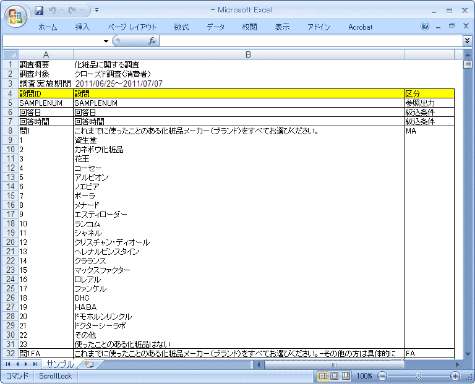Click the cell containing マックスファクター
475x384 pixels.
[x=239, y=270]
